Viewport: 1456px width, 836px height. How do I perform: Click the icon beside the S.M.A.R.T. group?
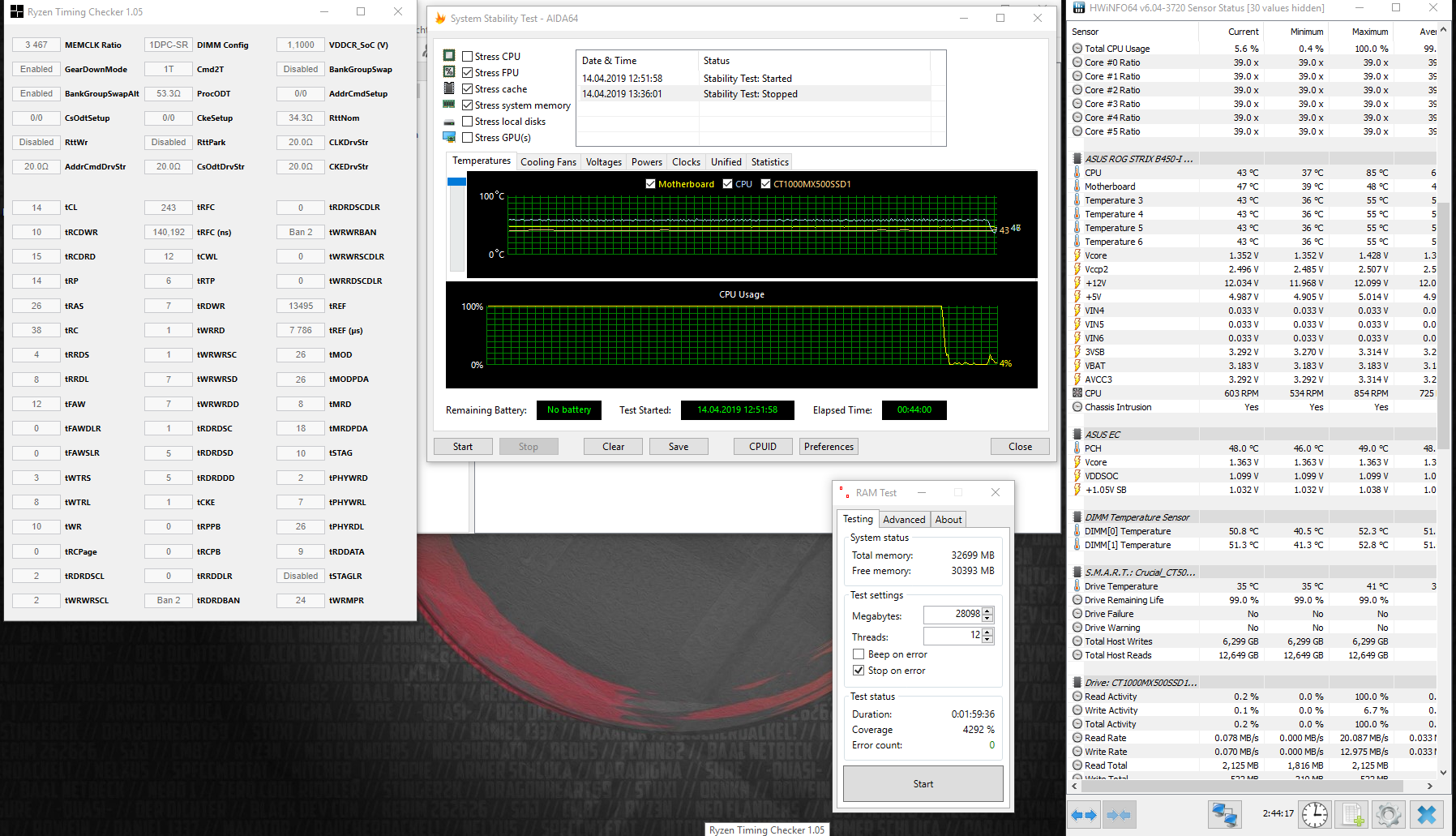point(1077,572)
